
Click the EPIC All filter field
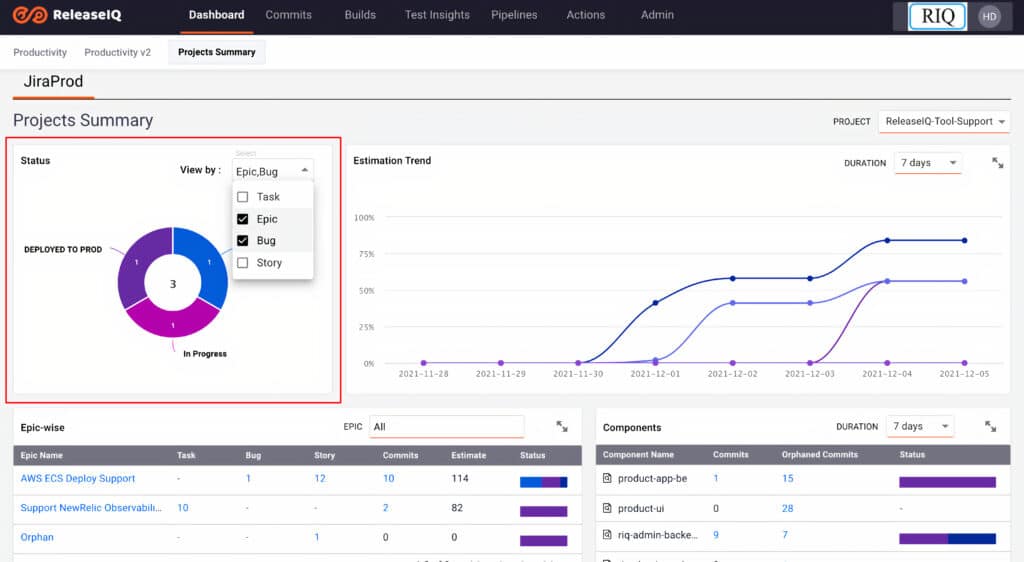click(x=447, y=426)
